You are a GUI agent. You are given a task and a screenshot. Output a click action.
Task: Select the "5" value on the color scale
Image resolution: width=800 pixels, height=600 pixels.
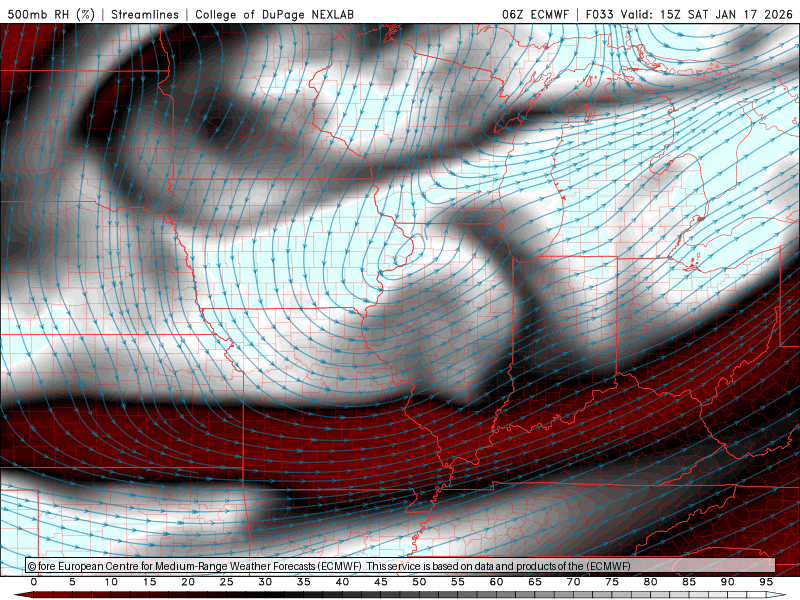72,582
